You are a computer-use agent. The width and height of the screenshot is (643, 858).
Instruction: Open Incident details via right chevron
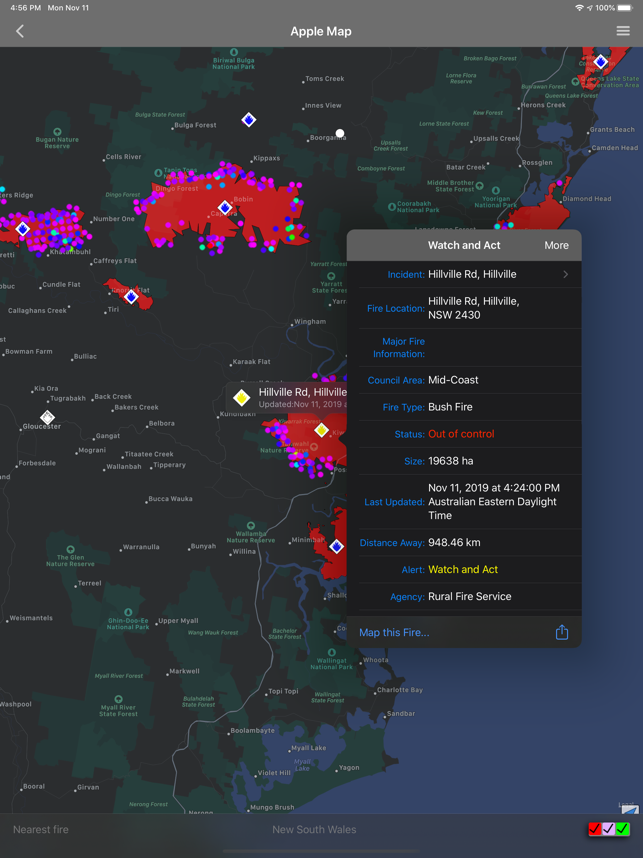click(x=566, y=274)
